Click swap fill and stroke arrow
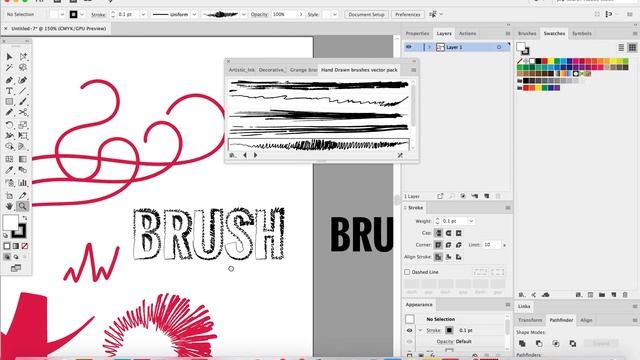 tap(25, 218)
